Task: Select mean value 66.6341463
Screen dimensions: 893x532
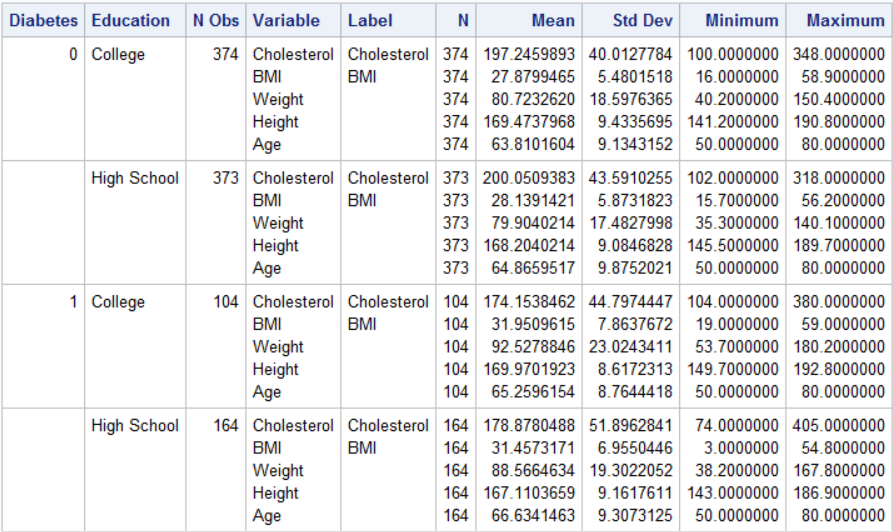Action: pos(533,515)
